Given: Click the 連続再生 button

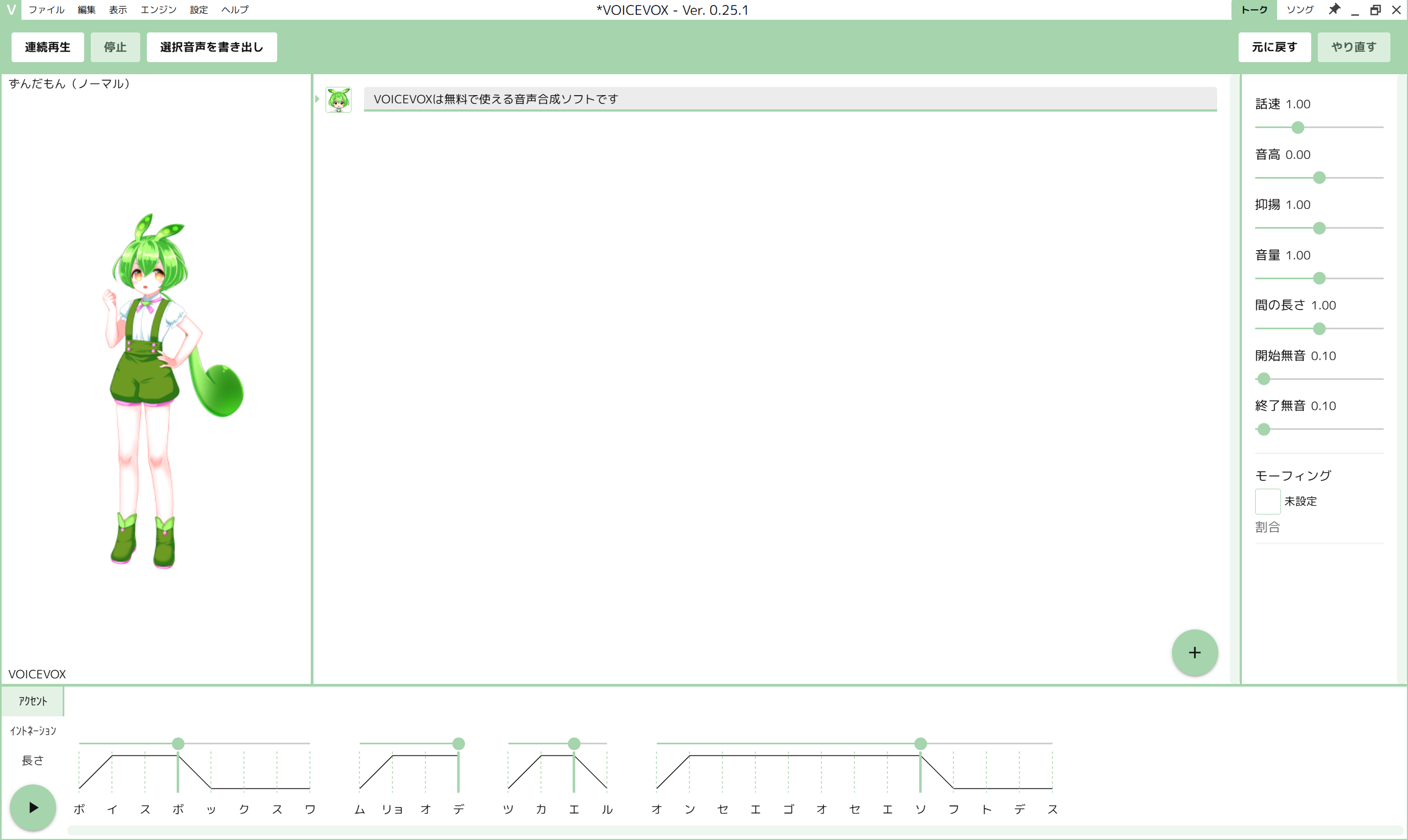Looking at the screenshot, I should point(47,47).
